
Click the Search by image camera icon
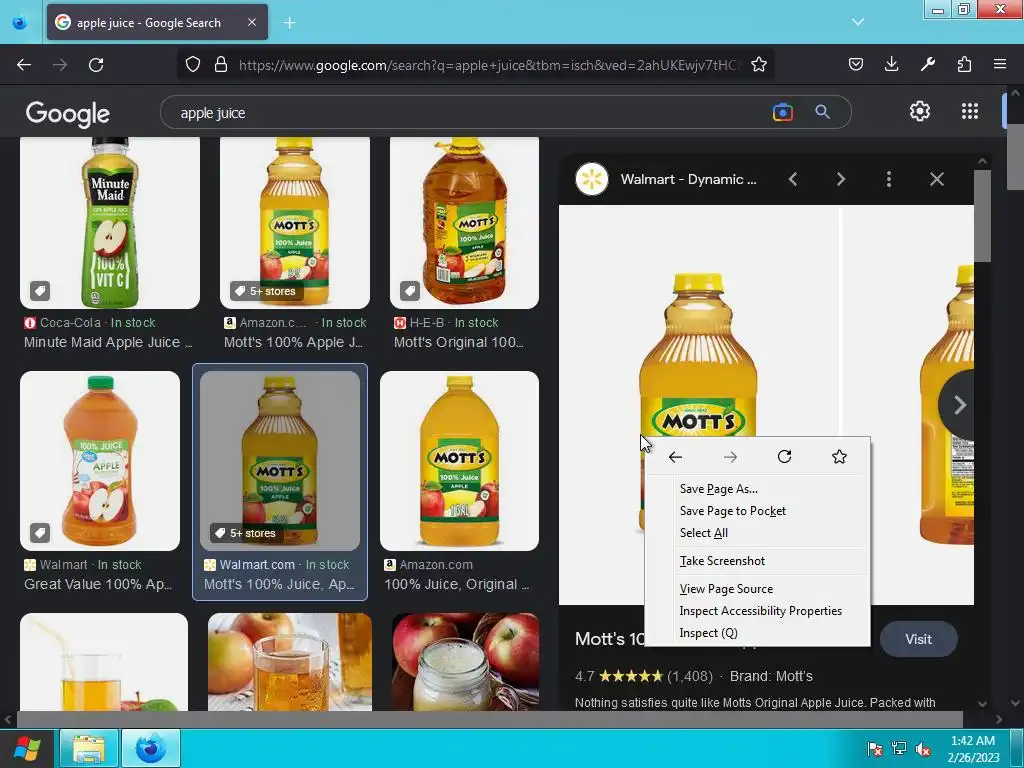point(782,112)
